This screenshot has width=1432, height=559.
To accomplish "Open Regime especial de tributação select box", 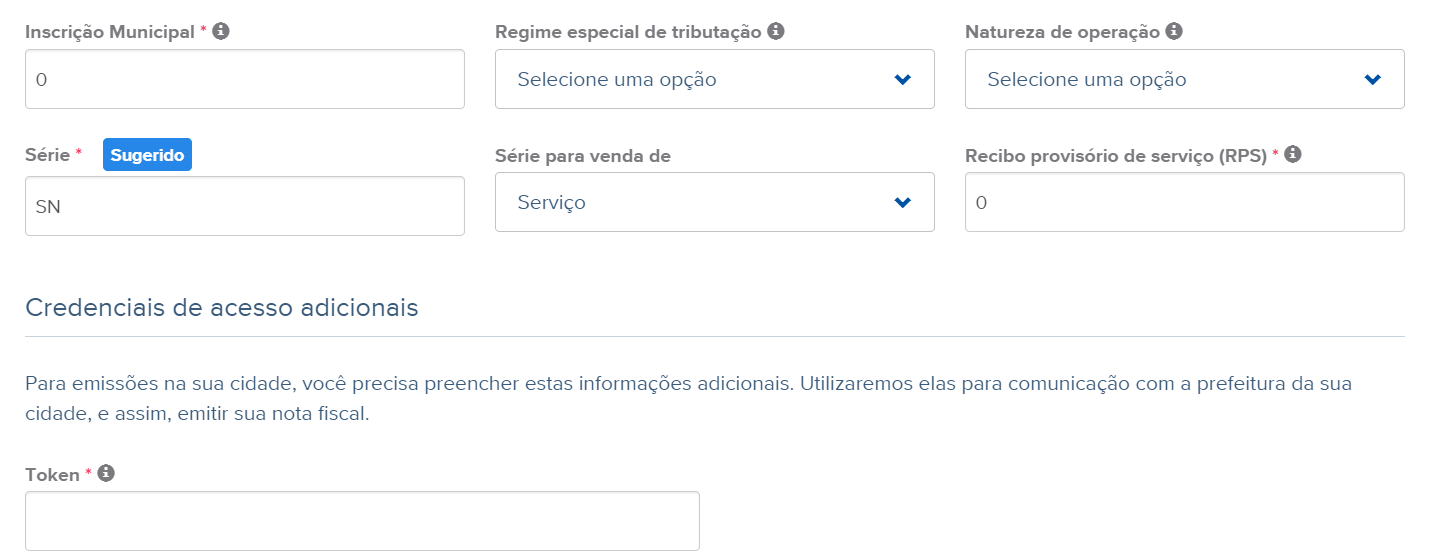I will [x=715, y=79].
